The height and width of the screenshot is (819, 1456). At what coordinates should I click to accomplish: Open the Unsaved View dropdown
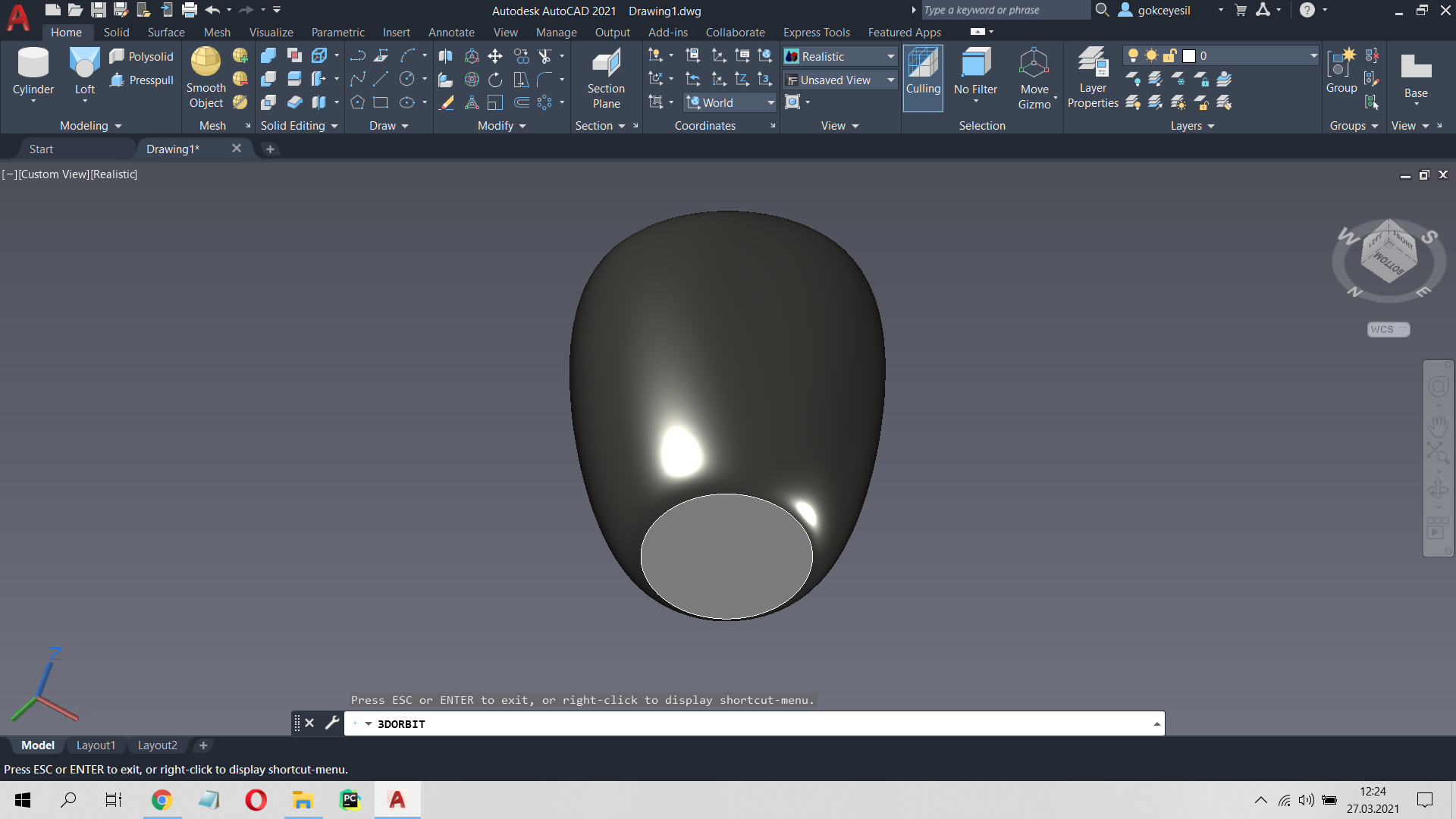pyautogui.click(x=839, y=80)
